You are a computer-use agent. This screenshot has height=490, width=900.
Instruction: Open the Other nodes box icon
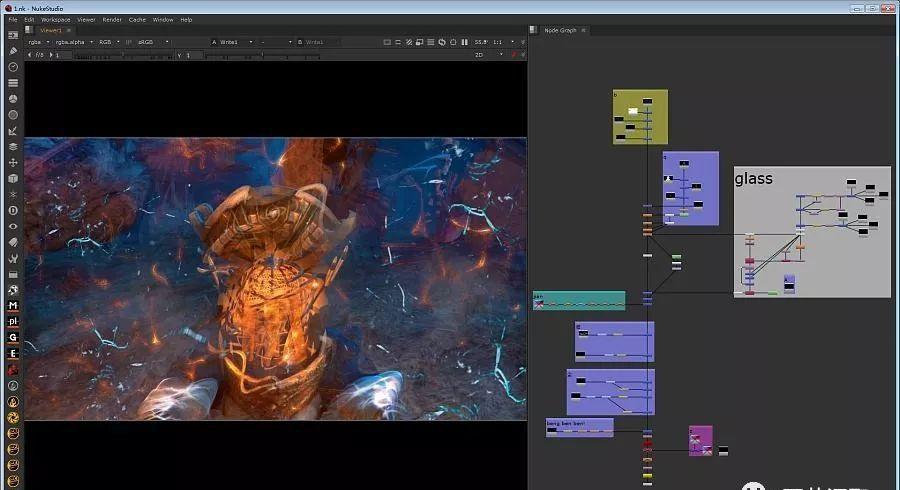13,274
